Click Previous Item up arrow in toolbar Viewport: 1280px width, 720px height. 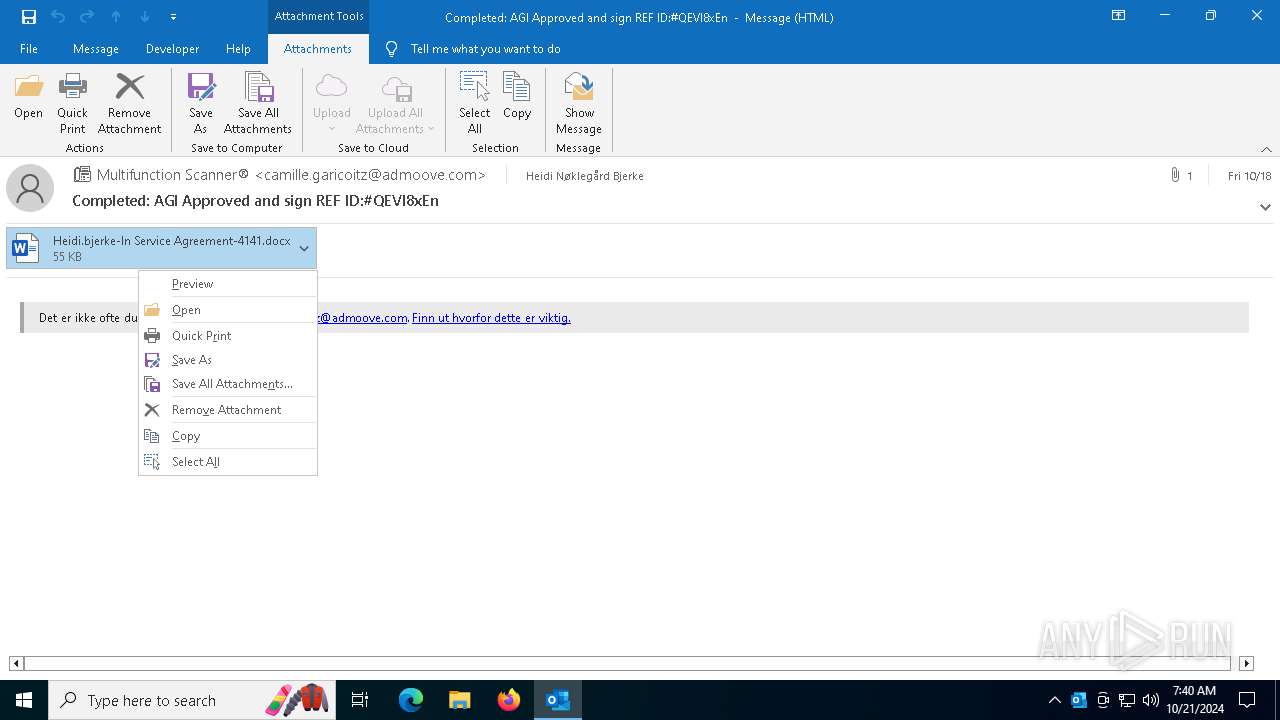click(116, 17)
